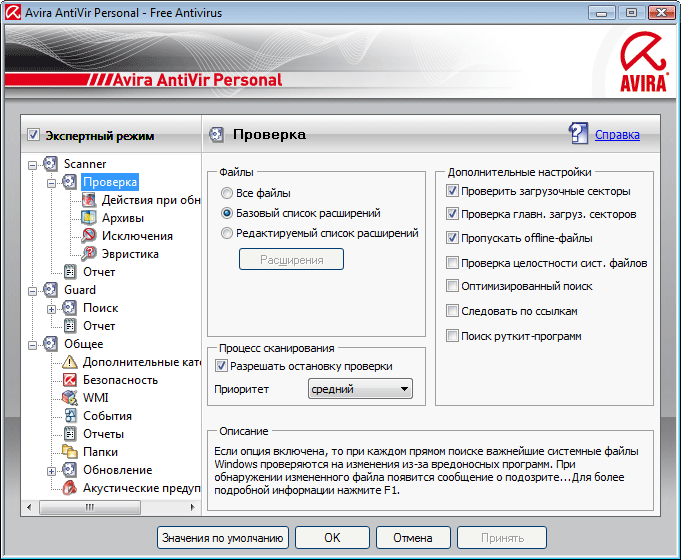Select Исключения in the settings tree

(x=137, y=236)
